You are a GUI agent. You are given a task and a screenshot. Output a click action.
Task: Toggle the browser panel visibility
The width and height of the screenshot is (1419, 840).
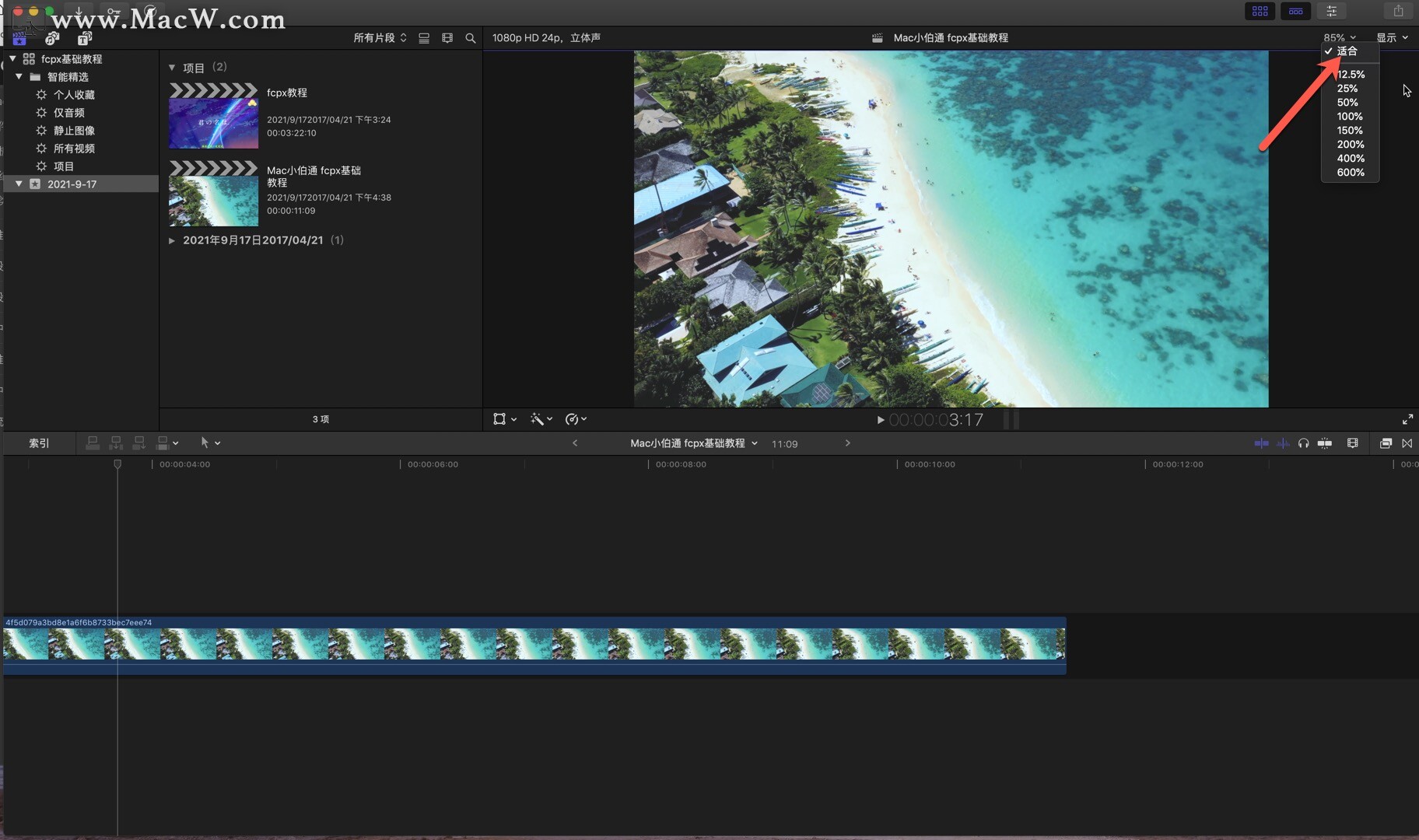point(1260,11)
